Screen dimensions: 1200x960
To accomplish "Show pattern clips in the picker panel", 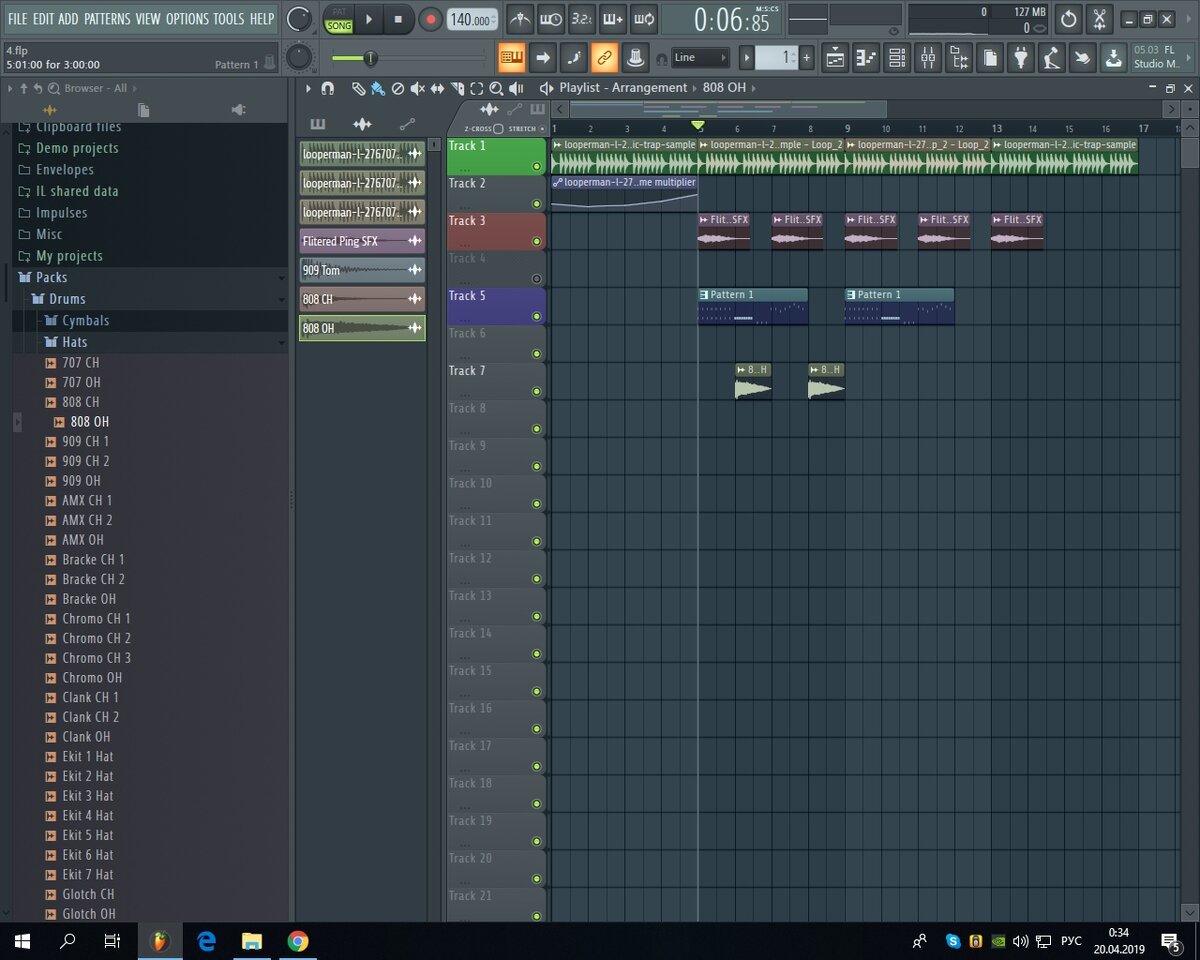I will coord(318,124).
